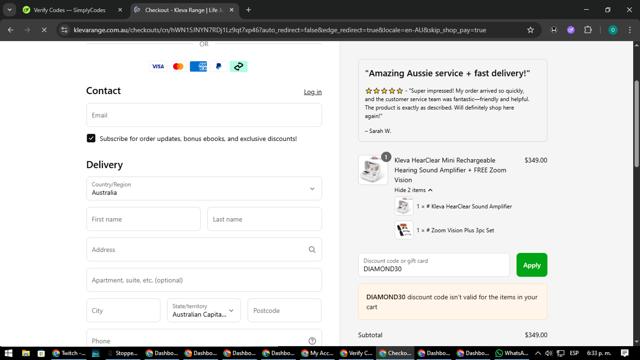Image resolution: width=640 pixels, height=360 pixels.
Task: Click the taskbar clock showing 6:33 p. m.
Action: pyautogui.click(x=599, y=353)
